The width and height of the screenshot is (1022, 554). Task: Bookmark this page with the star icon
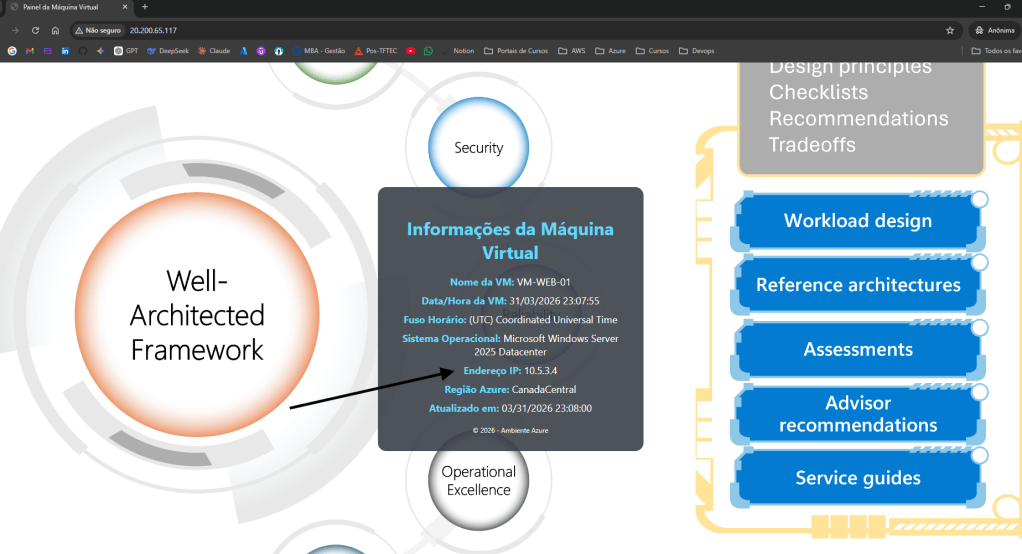(x=949, y=30)
